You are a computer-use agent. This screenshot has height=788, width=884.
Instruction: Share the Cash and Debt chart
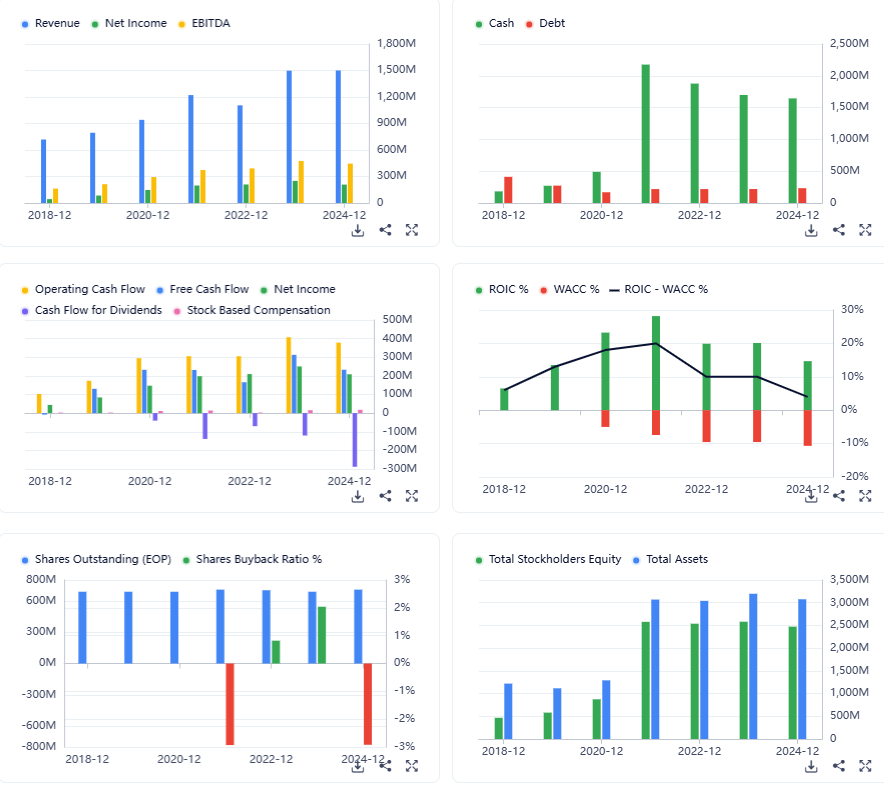coord(839,230)
